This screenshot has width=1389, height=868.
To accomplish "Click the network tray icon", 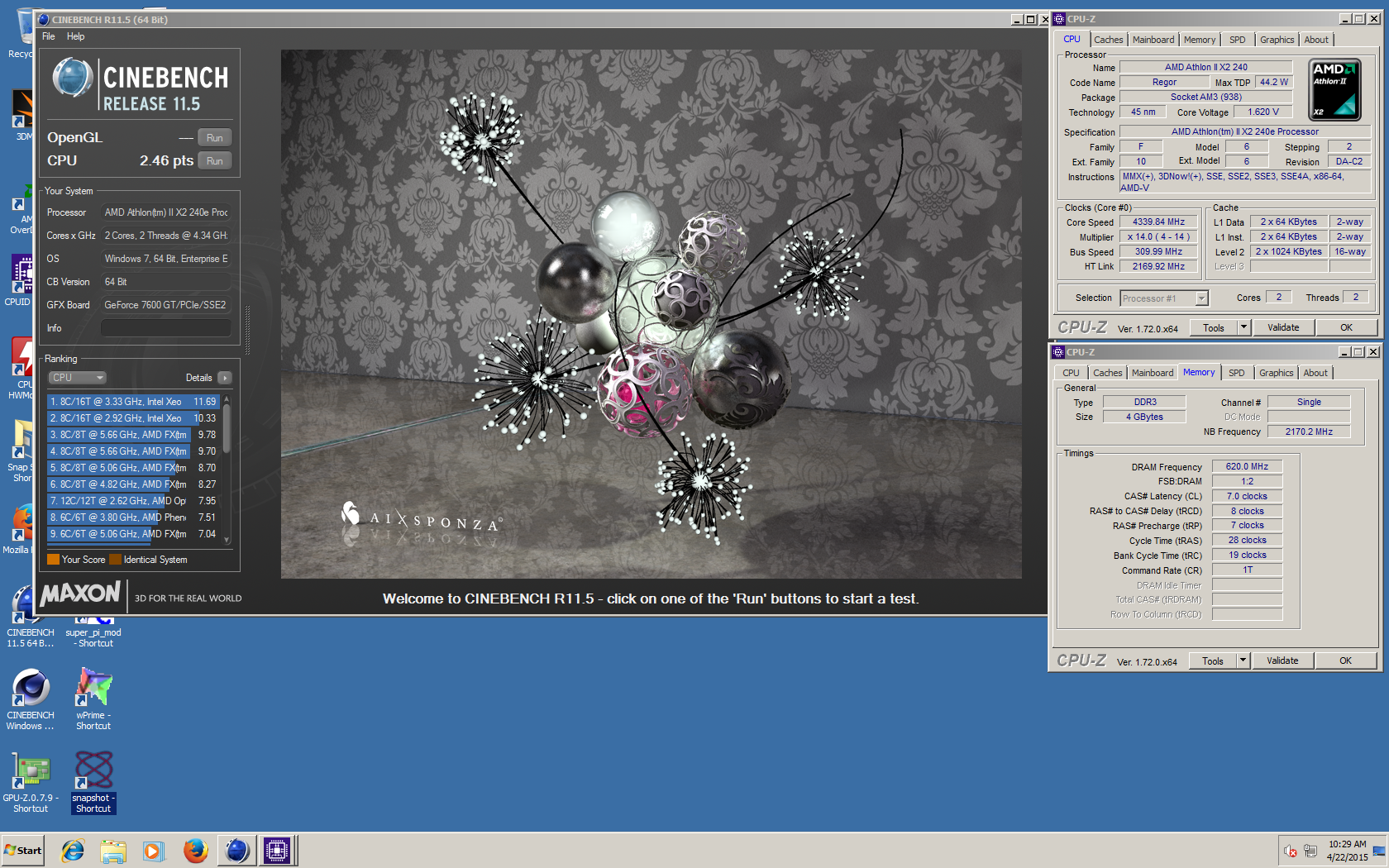I will tap(1310, 851).
